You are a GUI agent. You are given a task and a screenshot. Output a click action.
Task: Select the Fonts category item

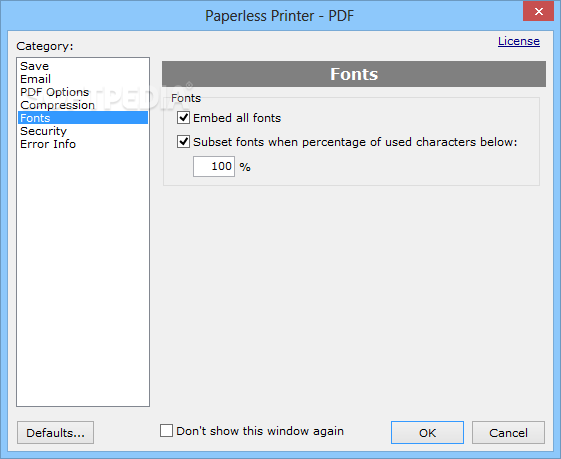click(83, 118)
